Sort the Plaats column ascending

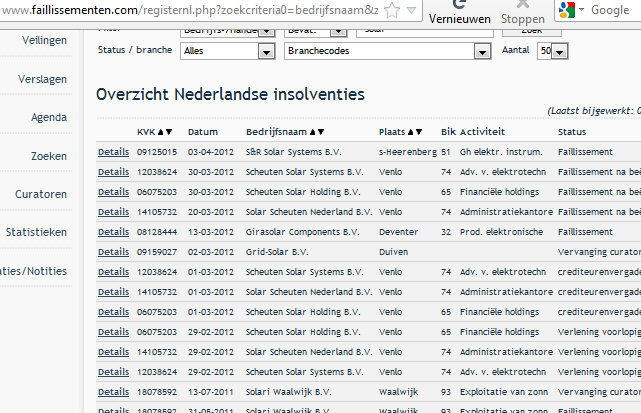pyautogui.click(x=410, y=132)
